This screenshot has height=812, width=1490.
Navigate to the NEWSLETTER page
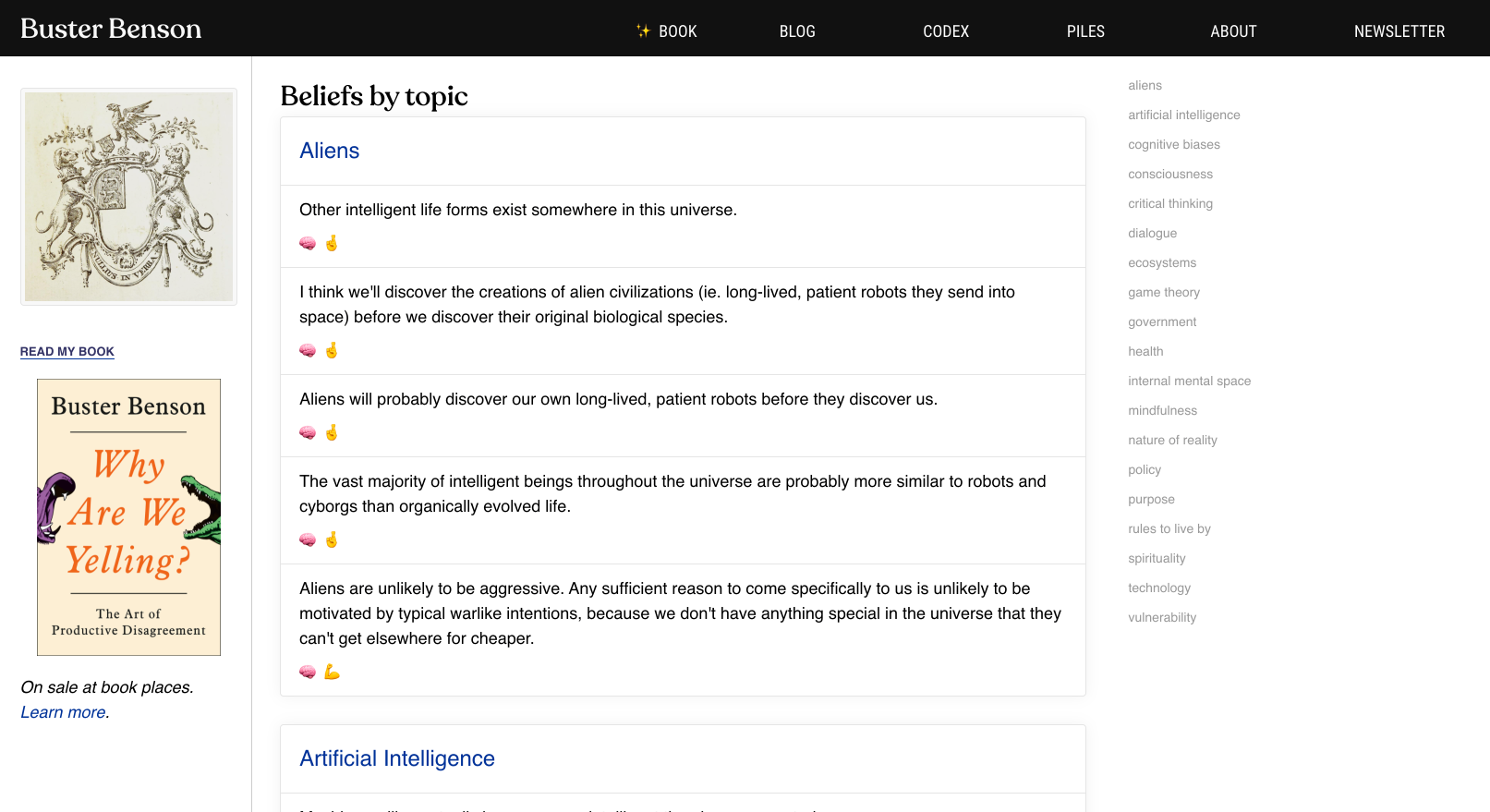1399,31
